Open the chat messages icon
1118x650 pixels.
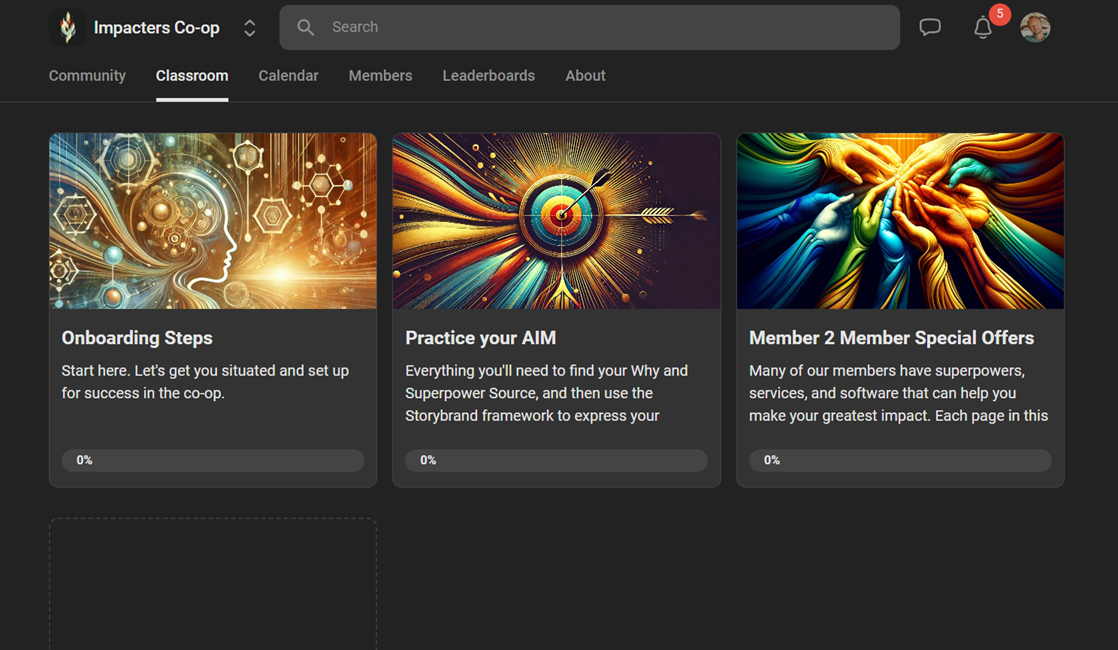[930, 28]
